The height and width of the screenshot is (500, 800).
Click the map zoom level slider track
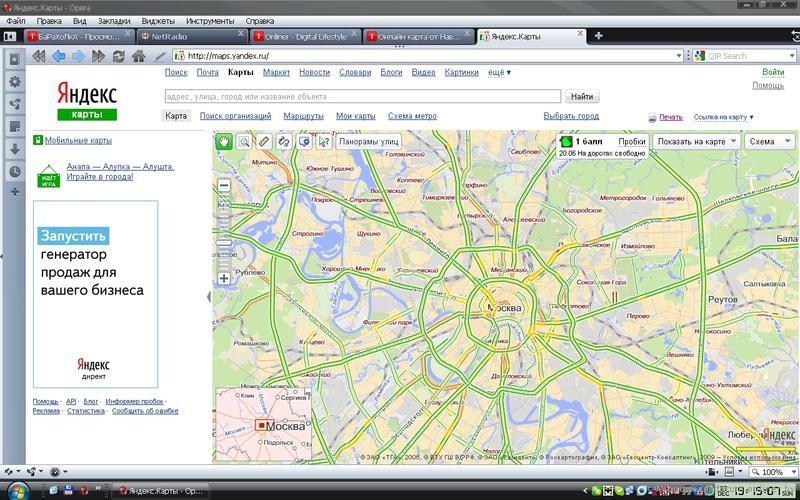pyautogui.click(x=224, y=232)
